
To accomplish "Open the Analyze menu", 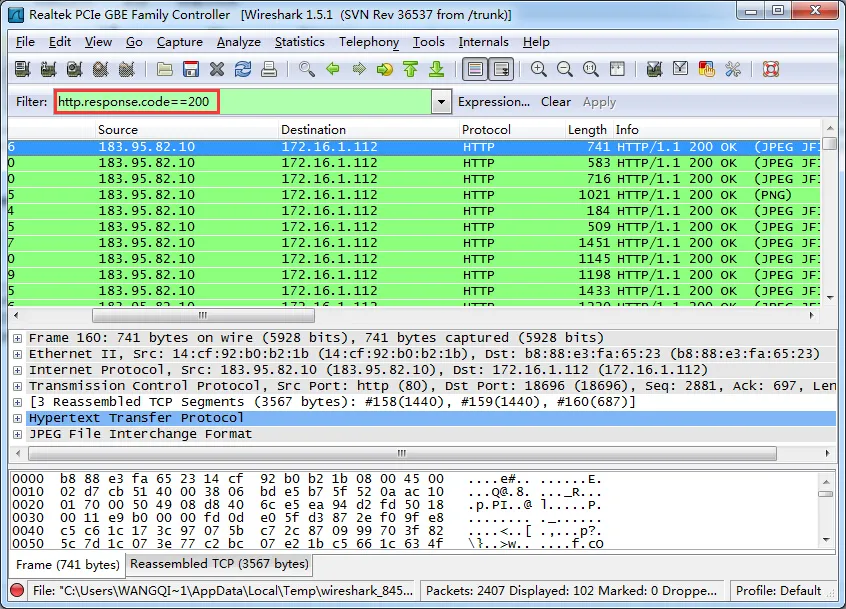I will [238, 42].
